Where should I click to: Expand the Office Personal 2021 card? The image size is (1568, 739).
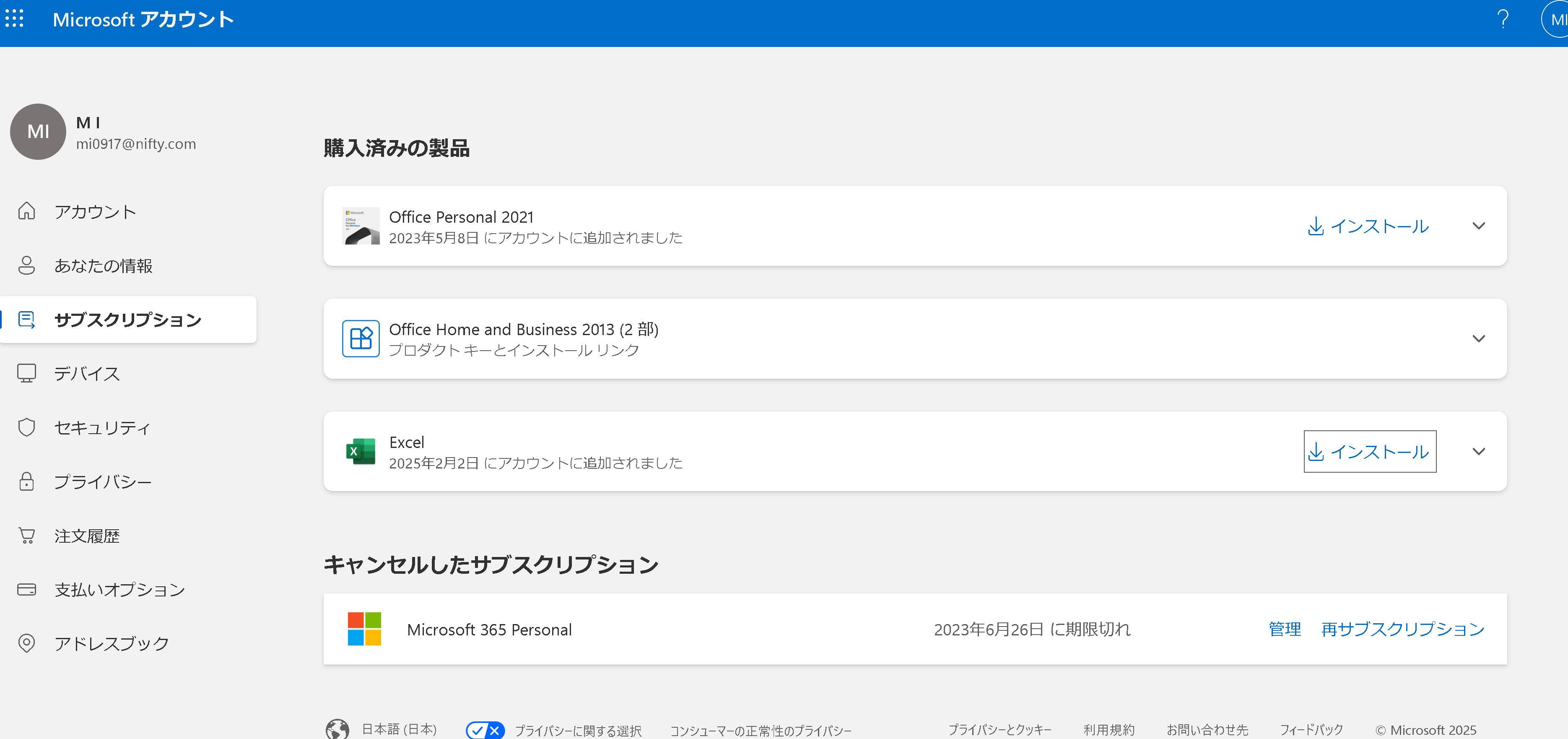click(x=1479, y=226)
